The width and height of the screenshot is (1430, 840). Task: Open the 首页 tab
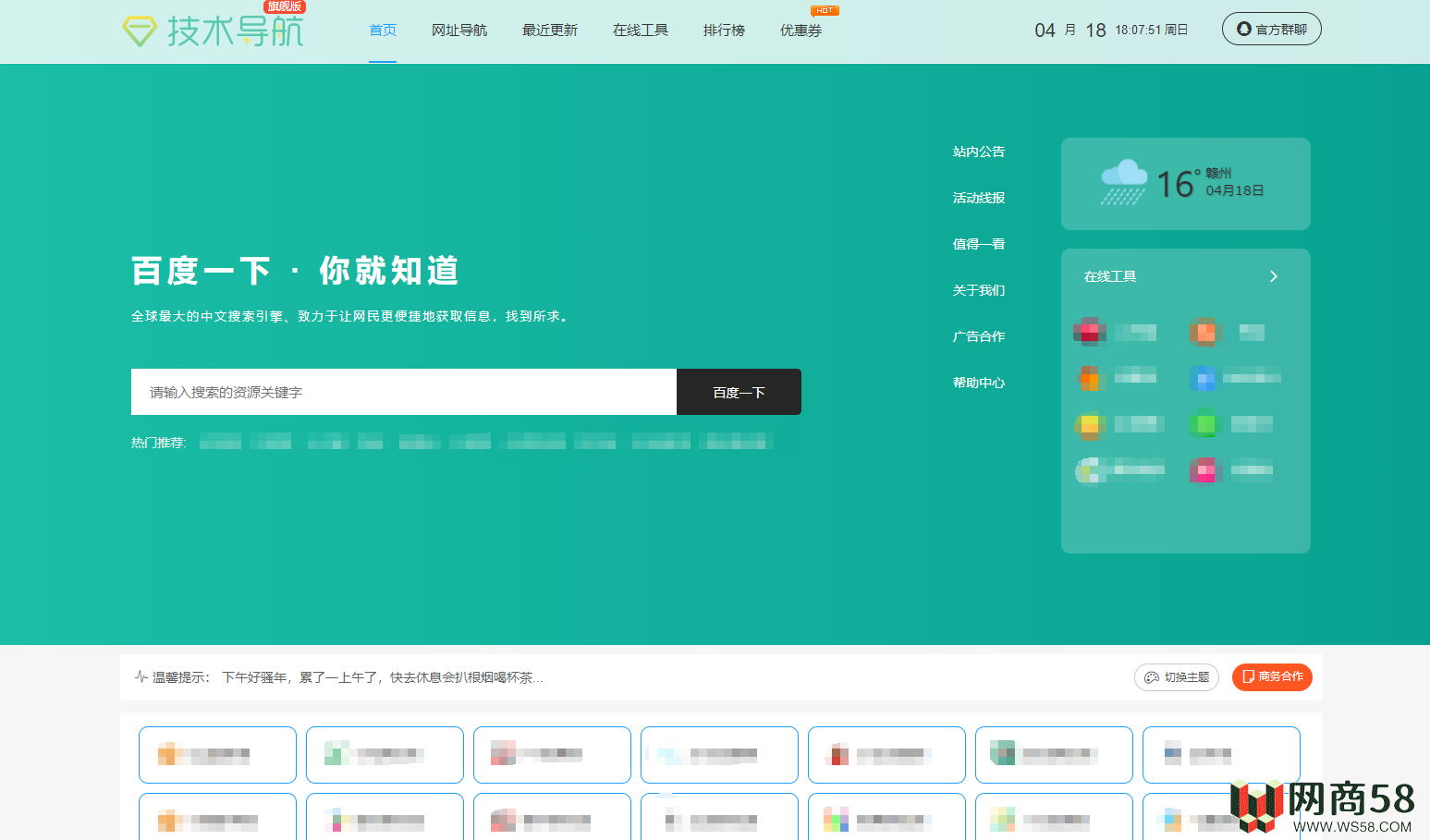point(383,30)
